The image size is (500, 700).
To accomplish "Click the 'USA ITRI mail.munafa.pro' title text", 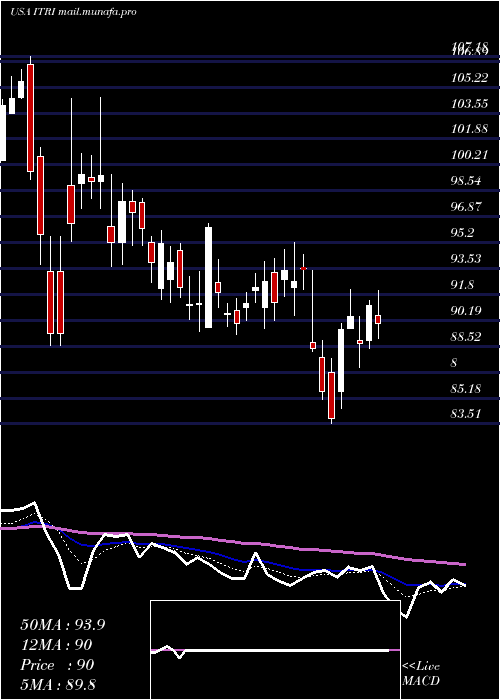I will coord(73,12).
